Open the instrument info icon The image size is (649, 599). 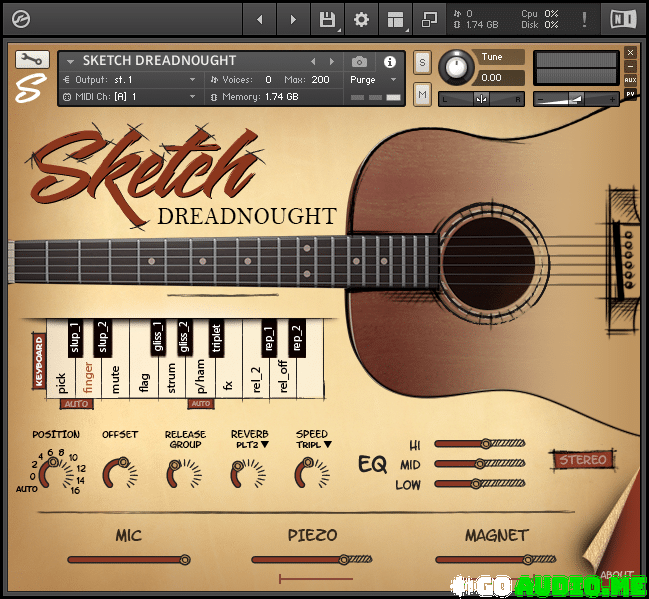tap(389, 62)
